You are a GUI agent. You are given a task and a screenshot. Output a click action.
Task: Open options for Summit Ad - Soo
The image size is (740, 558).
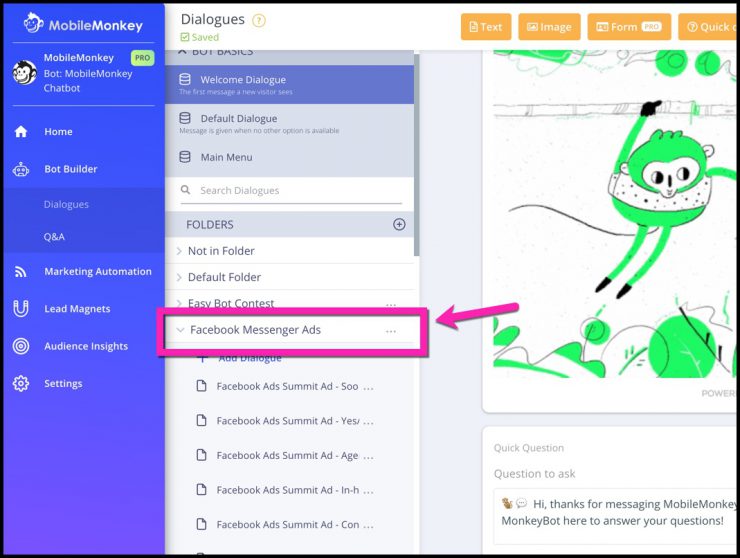point(369,389)
